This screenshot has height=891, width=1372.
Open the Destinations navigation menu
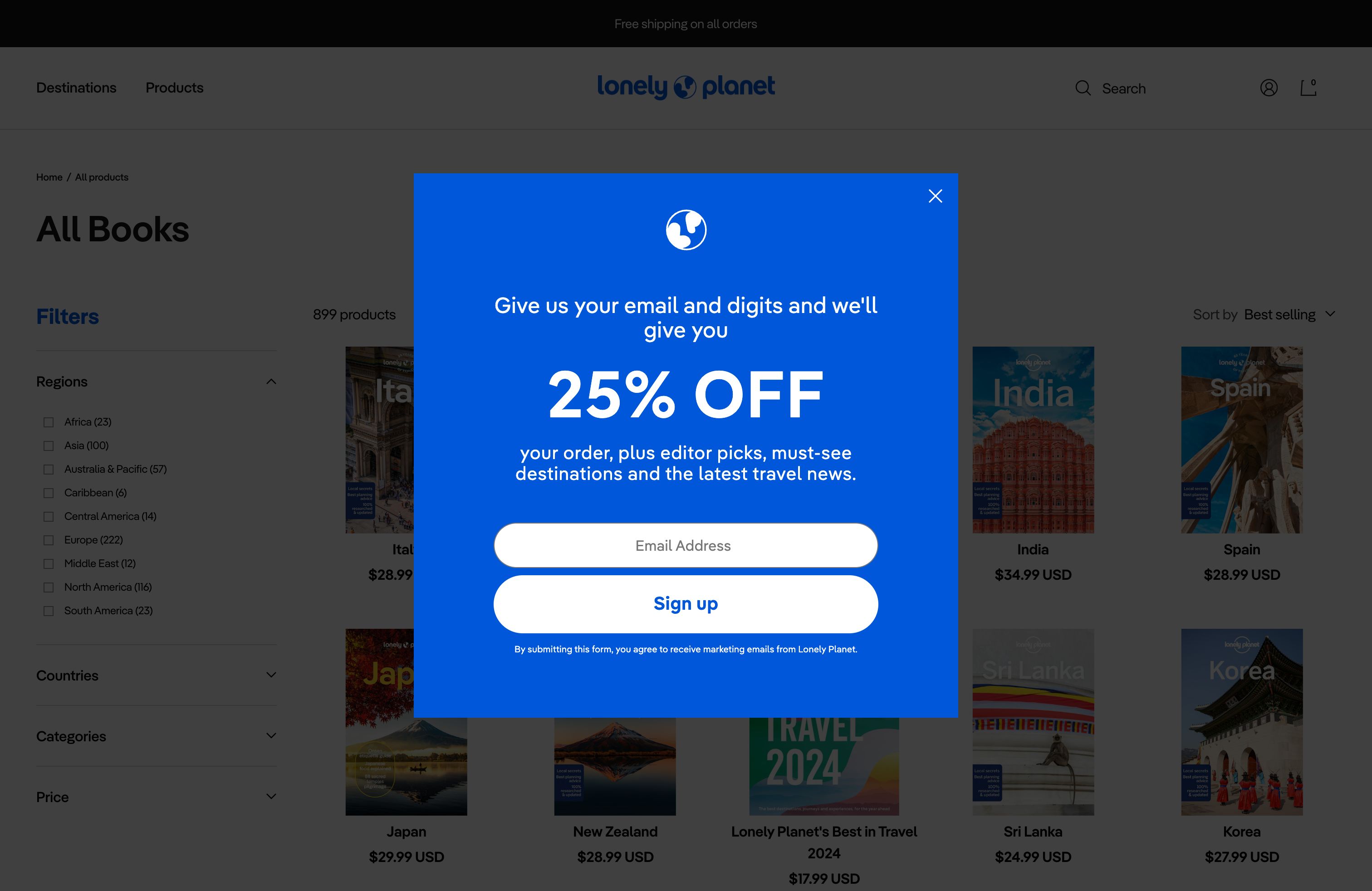point(76,87)
